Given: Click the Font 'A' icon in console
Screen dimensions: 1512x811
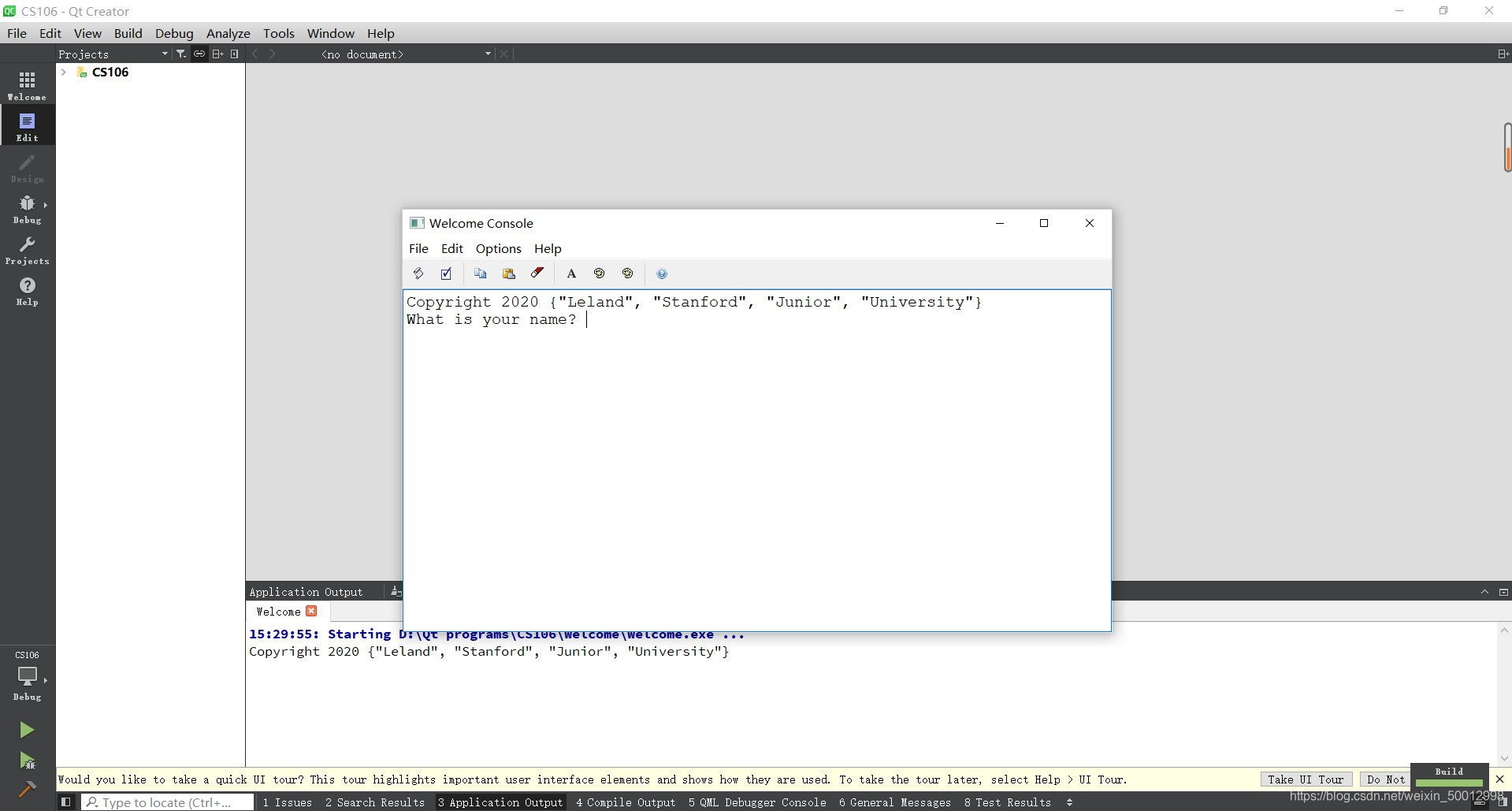Looking at the screenshot, I should tap(571, 273).
